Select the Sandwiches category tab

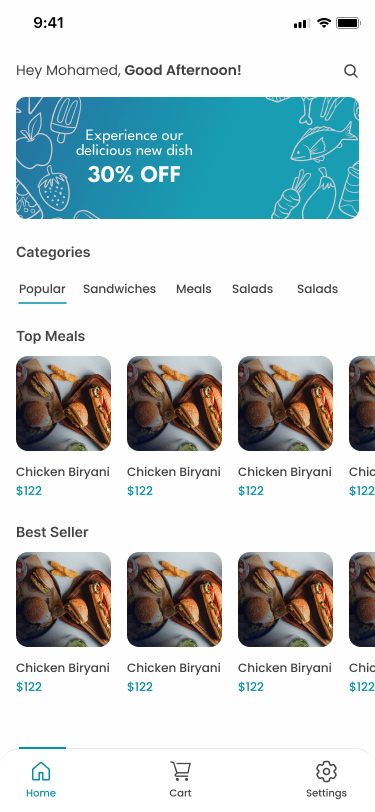(x=120, y=289)
